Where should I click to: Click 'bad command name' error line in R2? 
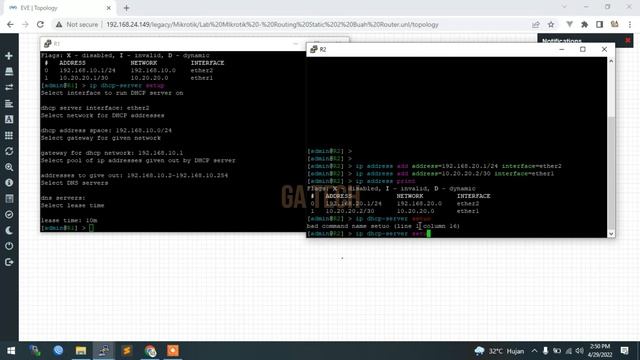[383, 226]
